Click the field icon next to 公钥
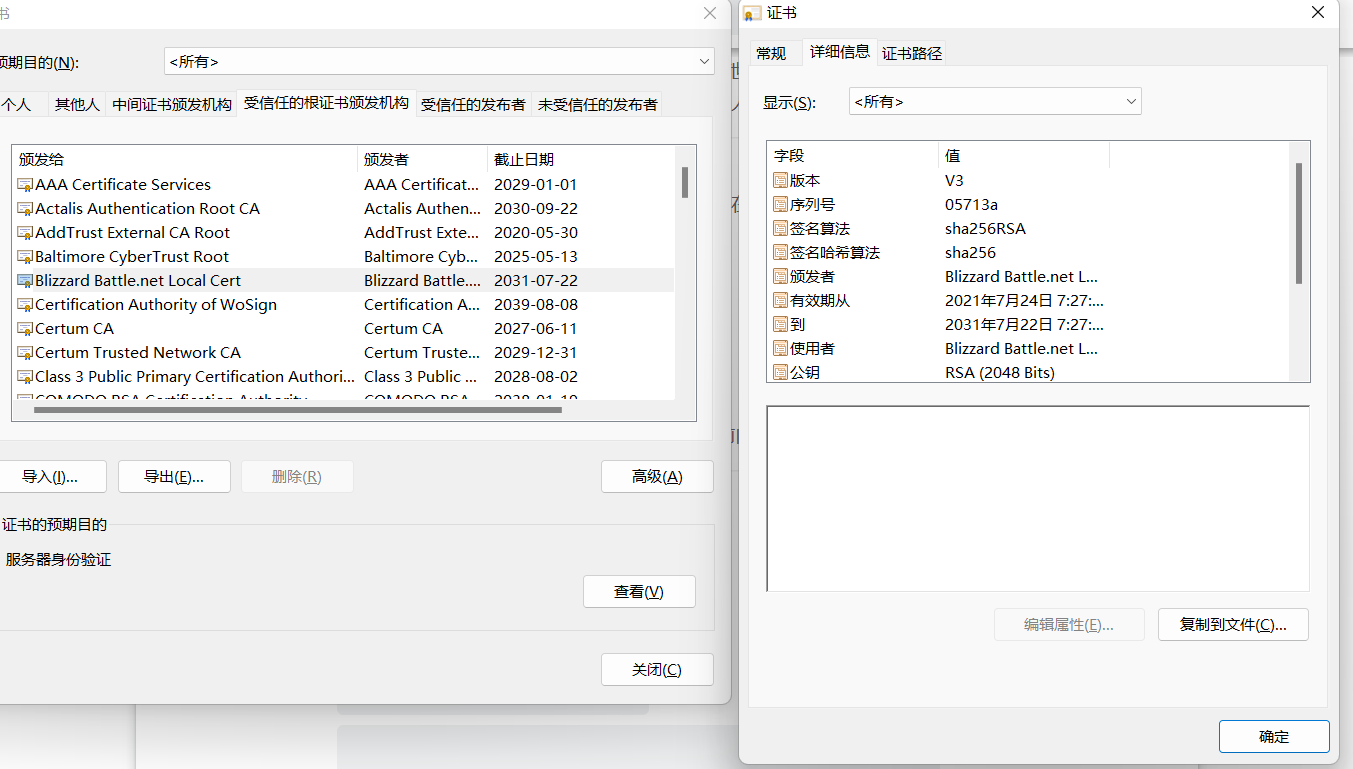The width and height of the screenshot is (1353, 769). 781,372
